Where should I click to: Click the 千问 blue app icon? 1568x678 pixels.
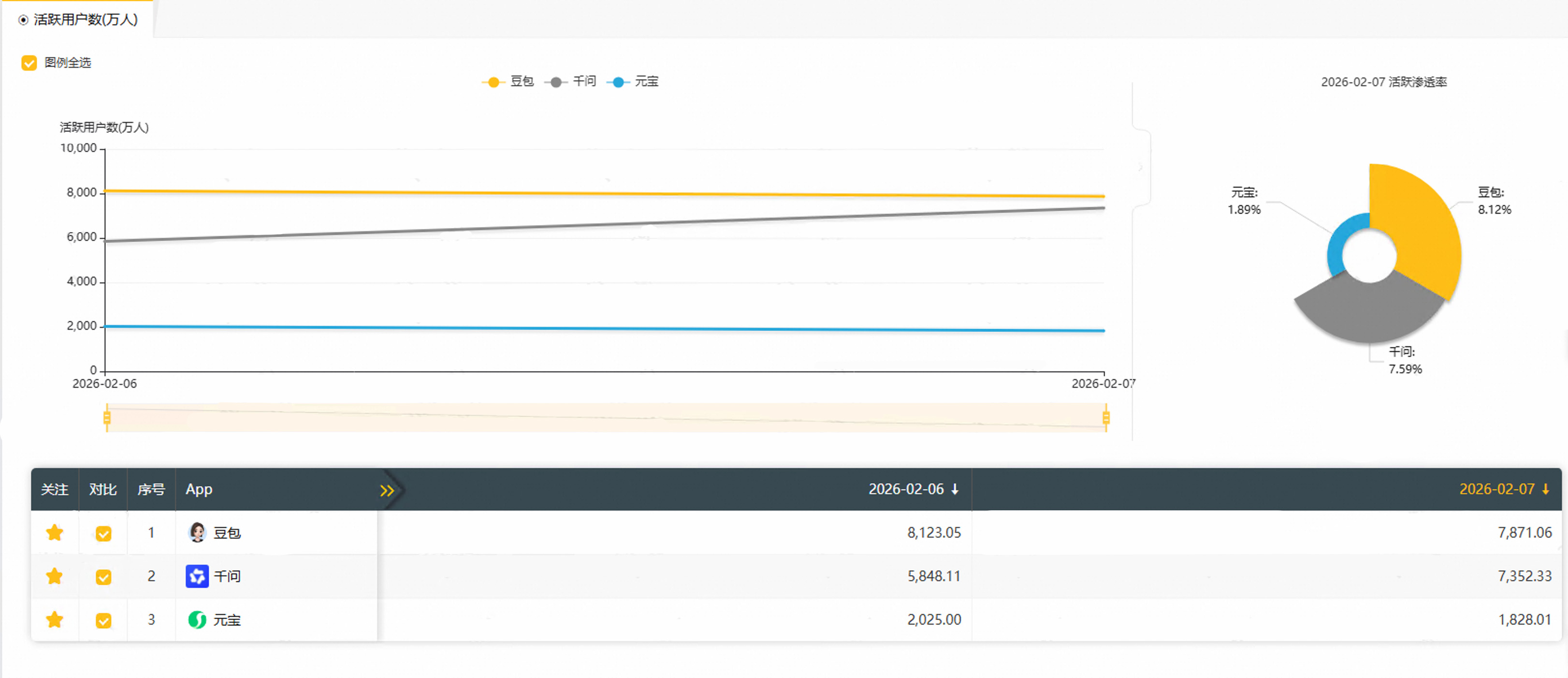tap(197, 575)
